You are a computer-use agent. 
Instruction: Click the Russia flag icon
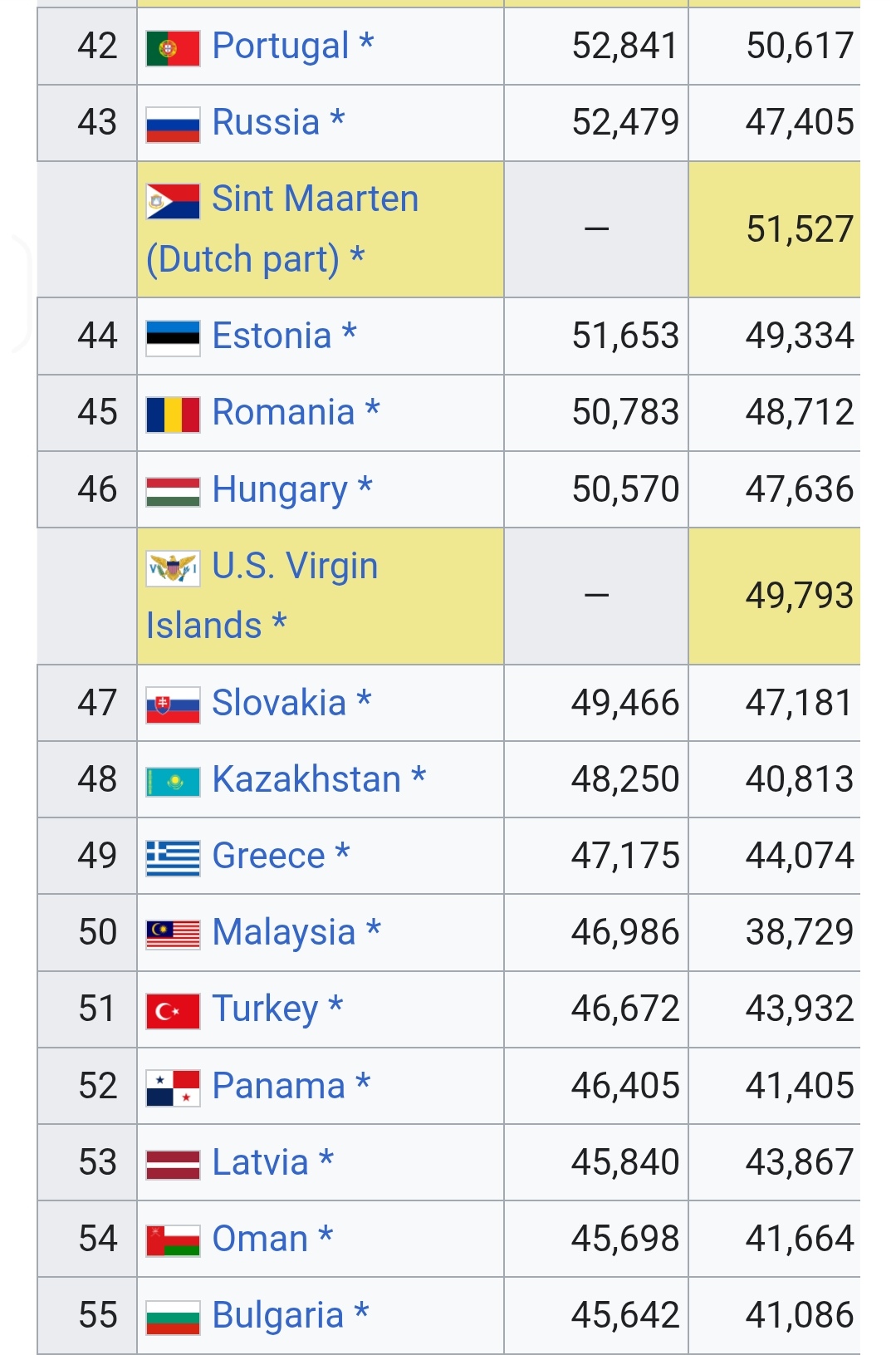(x=173, y=125)
